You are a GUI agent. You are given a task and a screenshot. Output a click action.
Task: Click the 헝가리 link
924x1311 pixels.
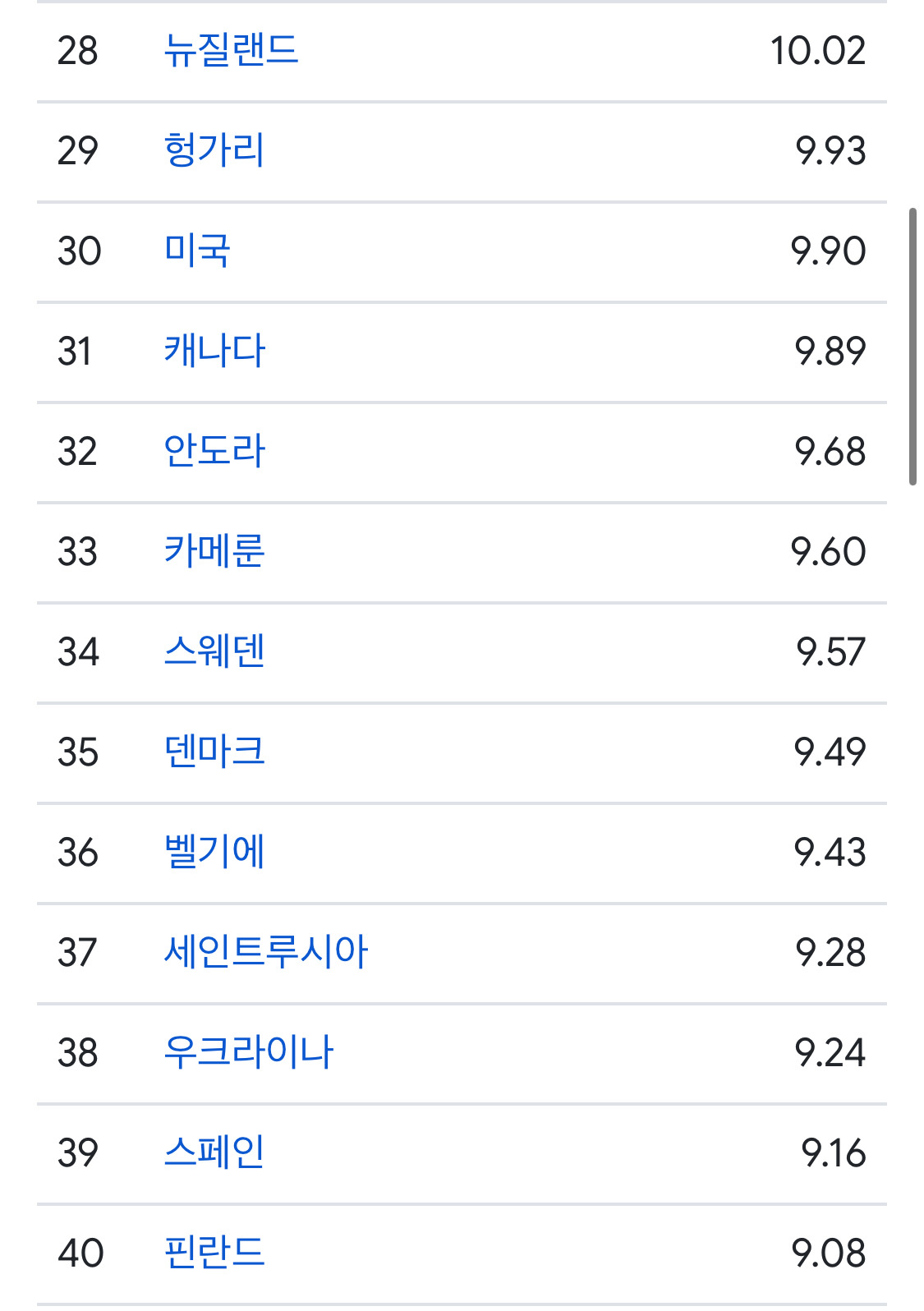214,150
